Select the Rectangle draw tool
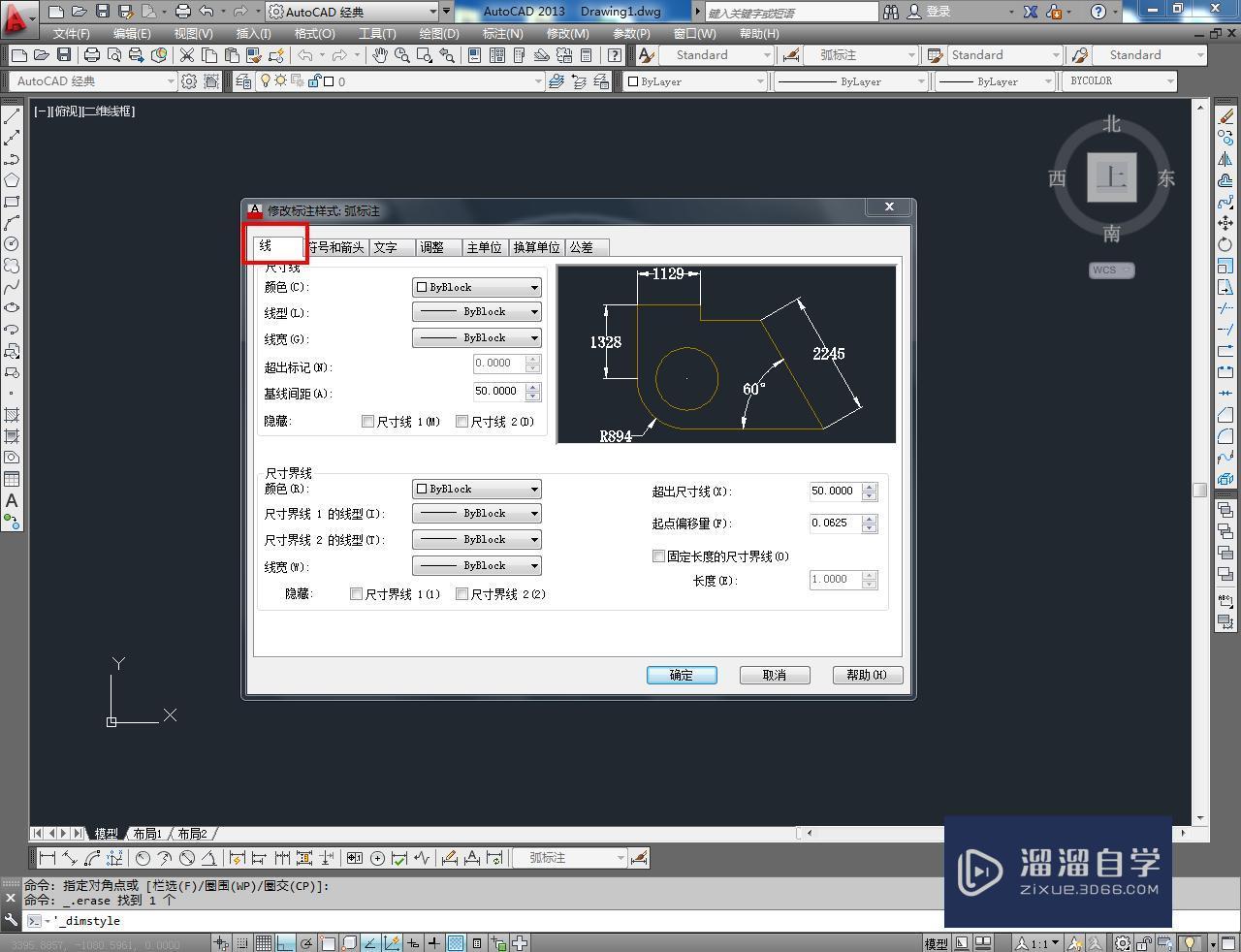Screen dimensions: 1241x952 [x=12, y=202]
